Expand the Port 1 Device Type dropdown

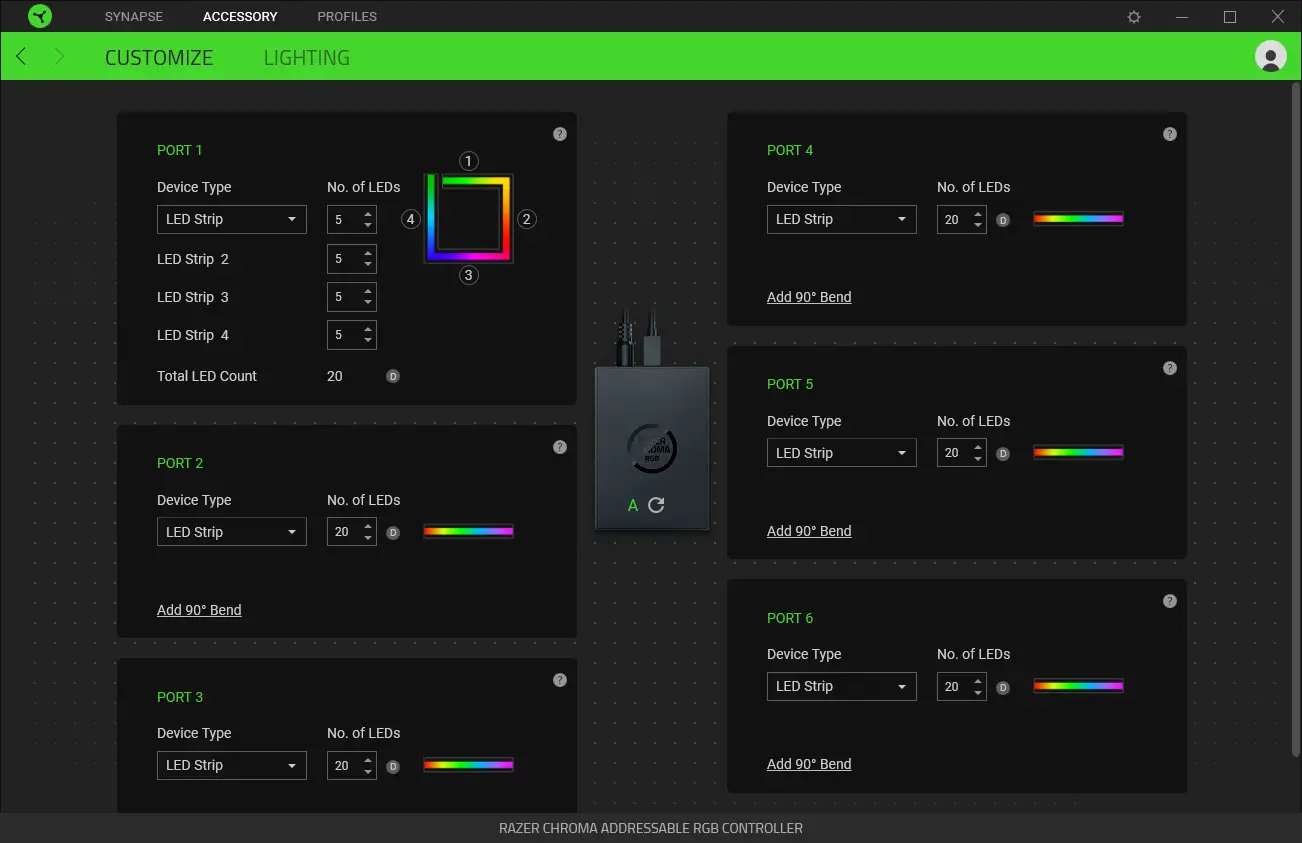click(231, 219)
